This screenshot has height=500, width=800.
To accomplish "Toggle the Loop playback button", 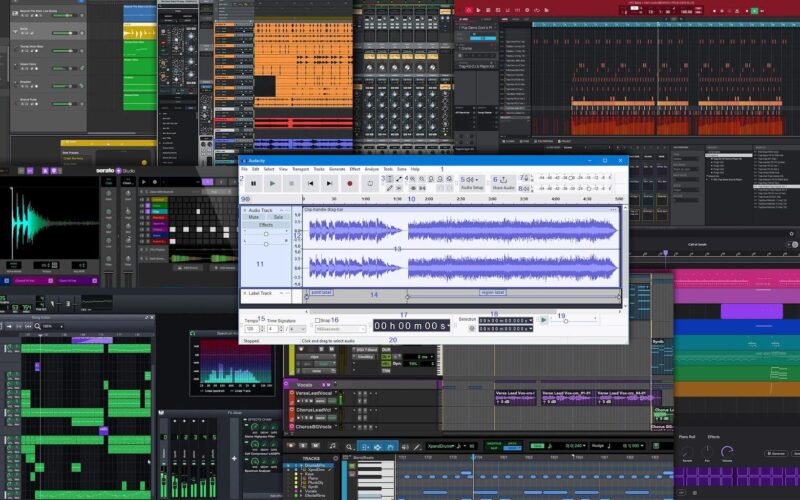I will coord(369,184).
